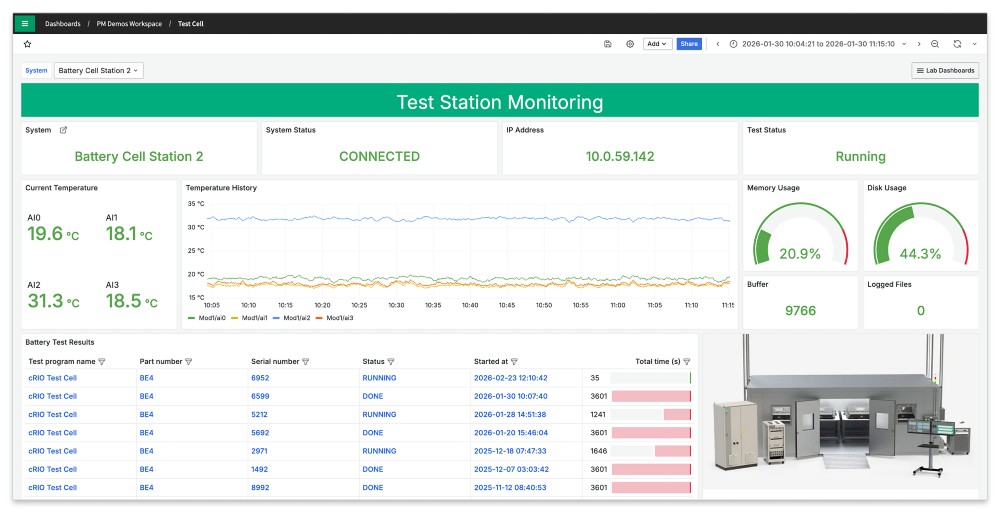Image resolution: width=1000 pixels, height=513 pixels.
Task: Click BE4 part number for serial 1492
Action: pos(147,469)
